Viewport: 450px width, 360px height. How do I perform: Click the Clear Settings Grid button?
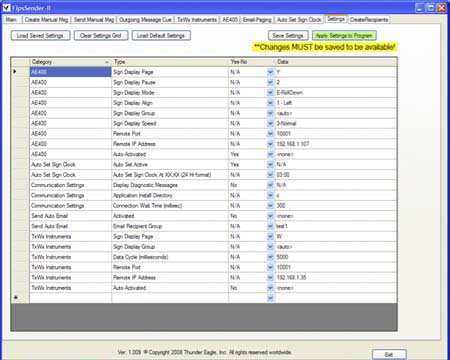pyautogui.click(x=101, y=36)
